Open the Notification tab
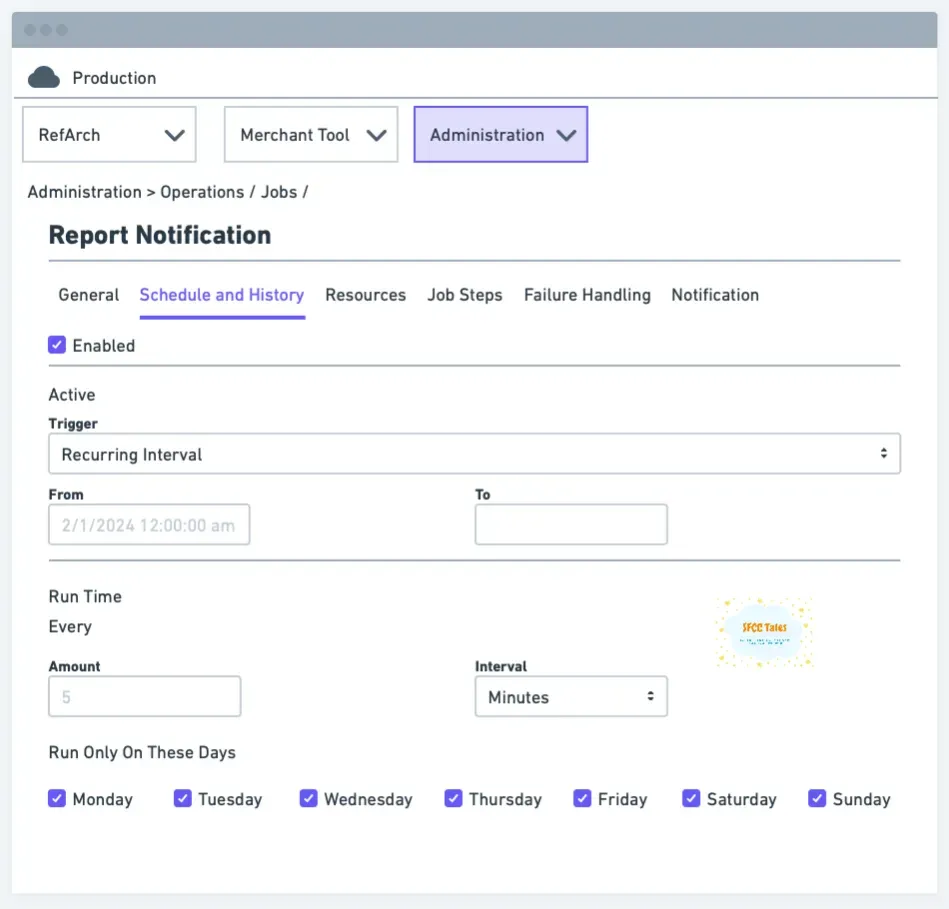 pos(715,295)
